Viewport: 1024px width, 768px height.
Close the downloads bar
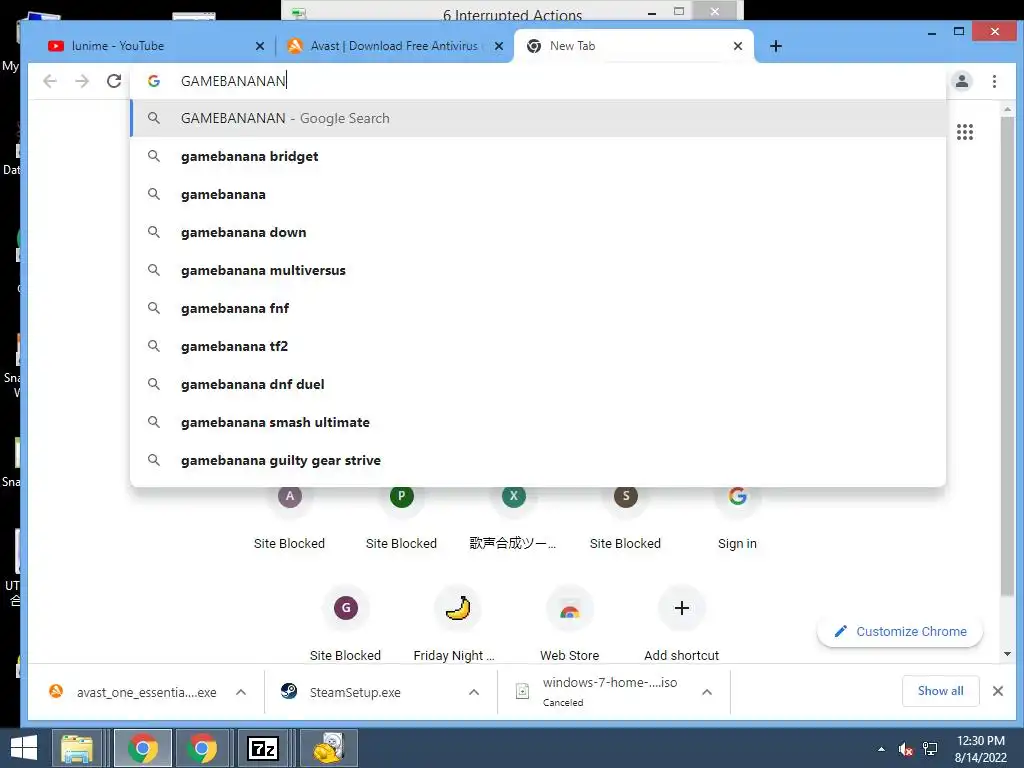point(997,691)
